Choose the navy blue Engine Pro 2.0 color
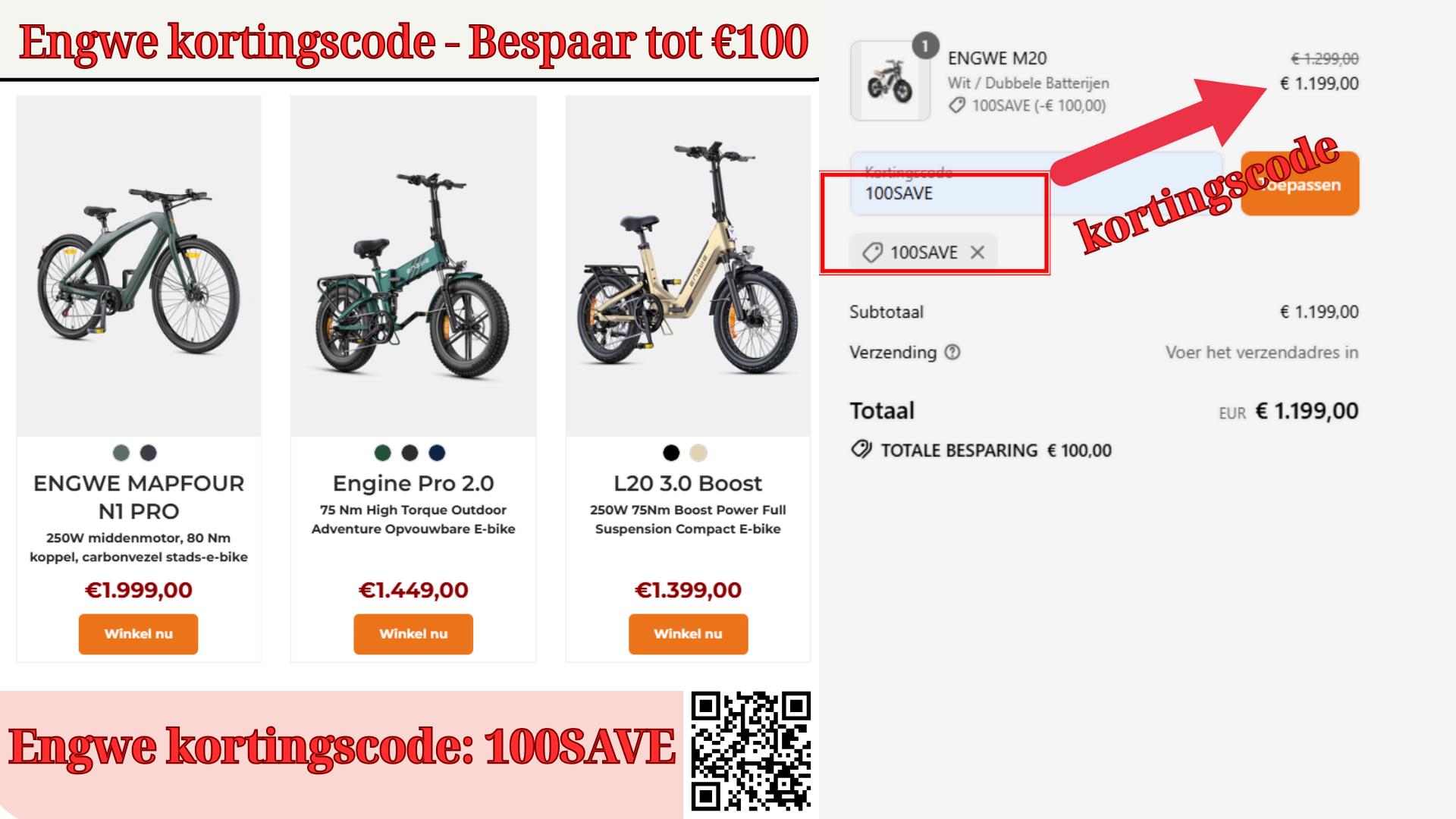Image resolution: width=1456 pixels, height=819 pixels. (437, 453)
